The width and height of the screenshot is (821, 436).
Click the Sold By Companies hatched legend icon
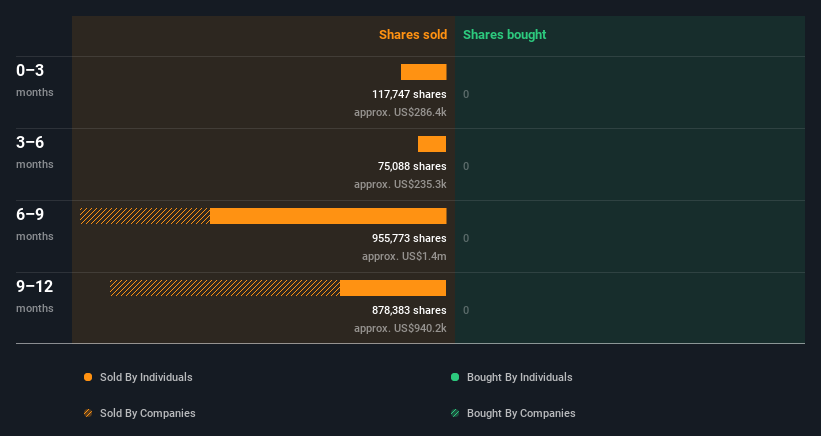pyautogui.click(x=88, y=413)
